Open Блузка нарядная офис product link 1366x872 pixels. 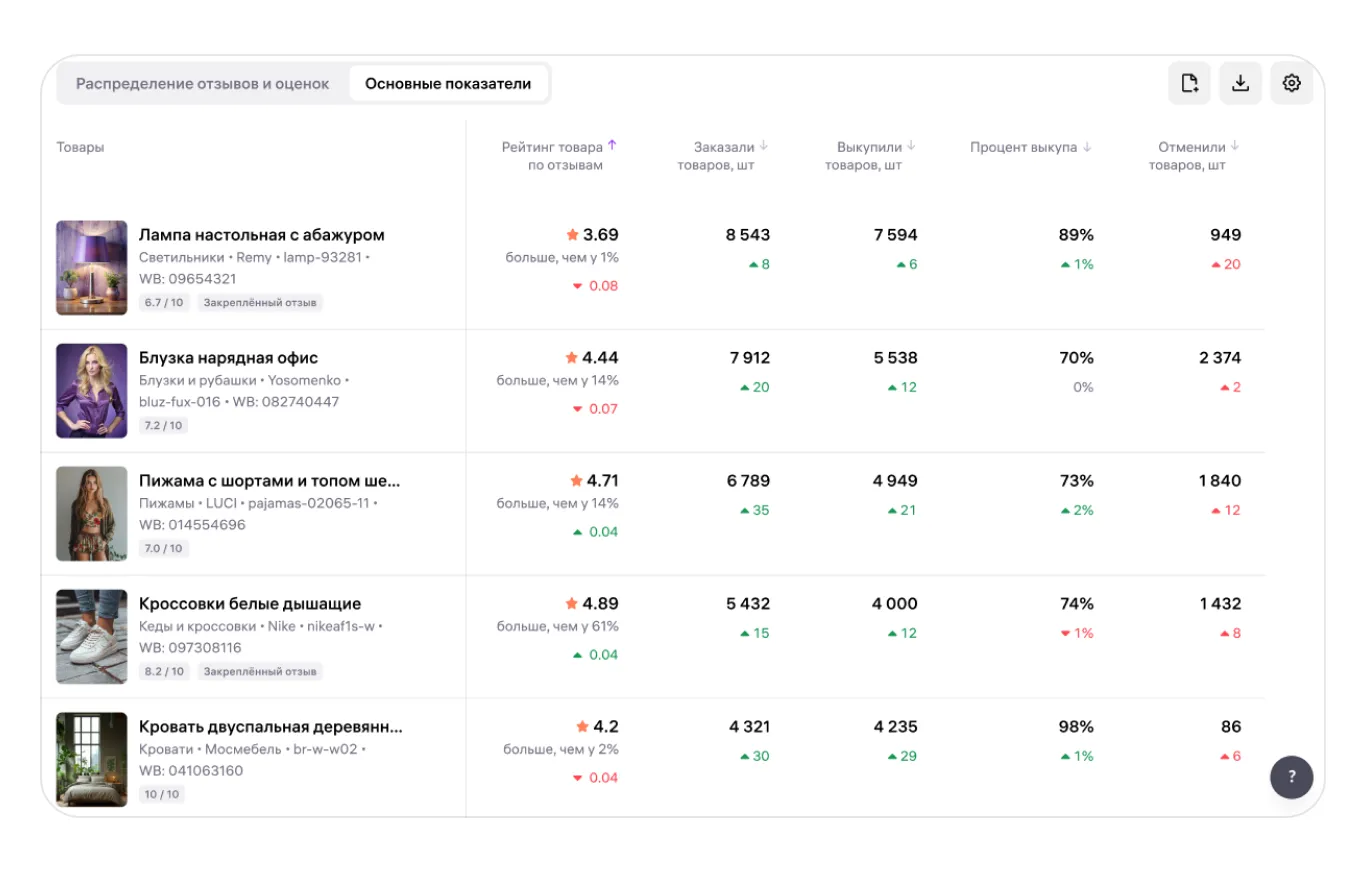pyautogui.click(x=228, y=358)
